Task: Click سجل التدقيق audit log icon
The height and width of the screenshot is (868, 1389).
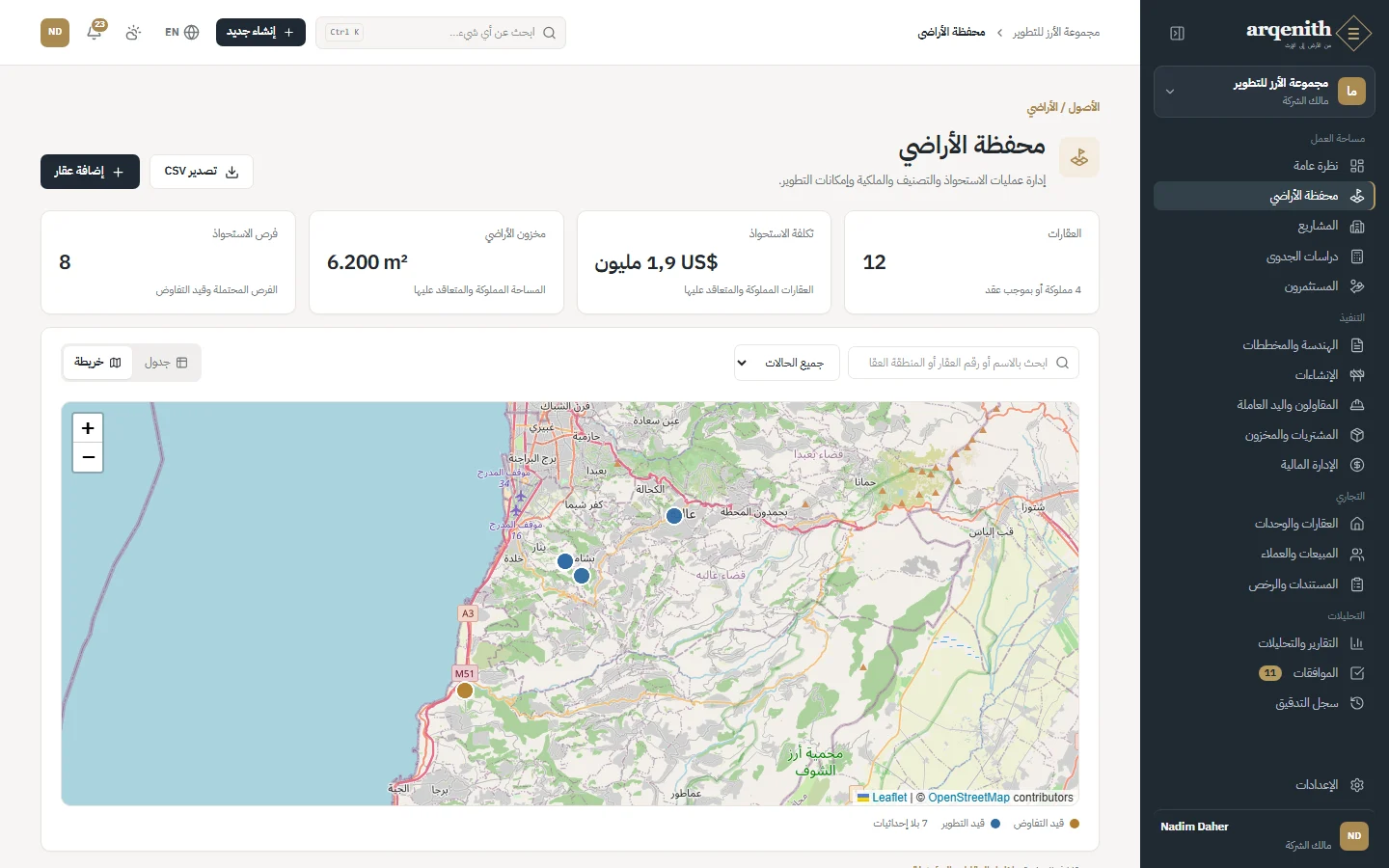Action: coord(1357,703)
